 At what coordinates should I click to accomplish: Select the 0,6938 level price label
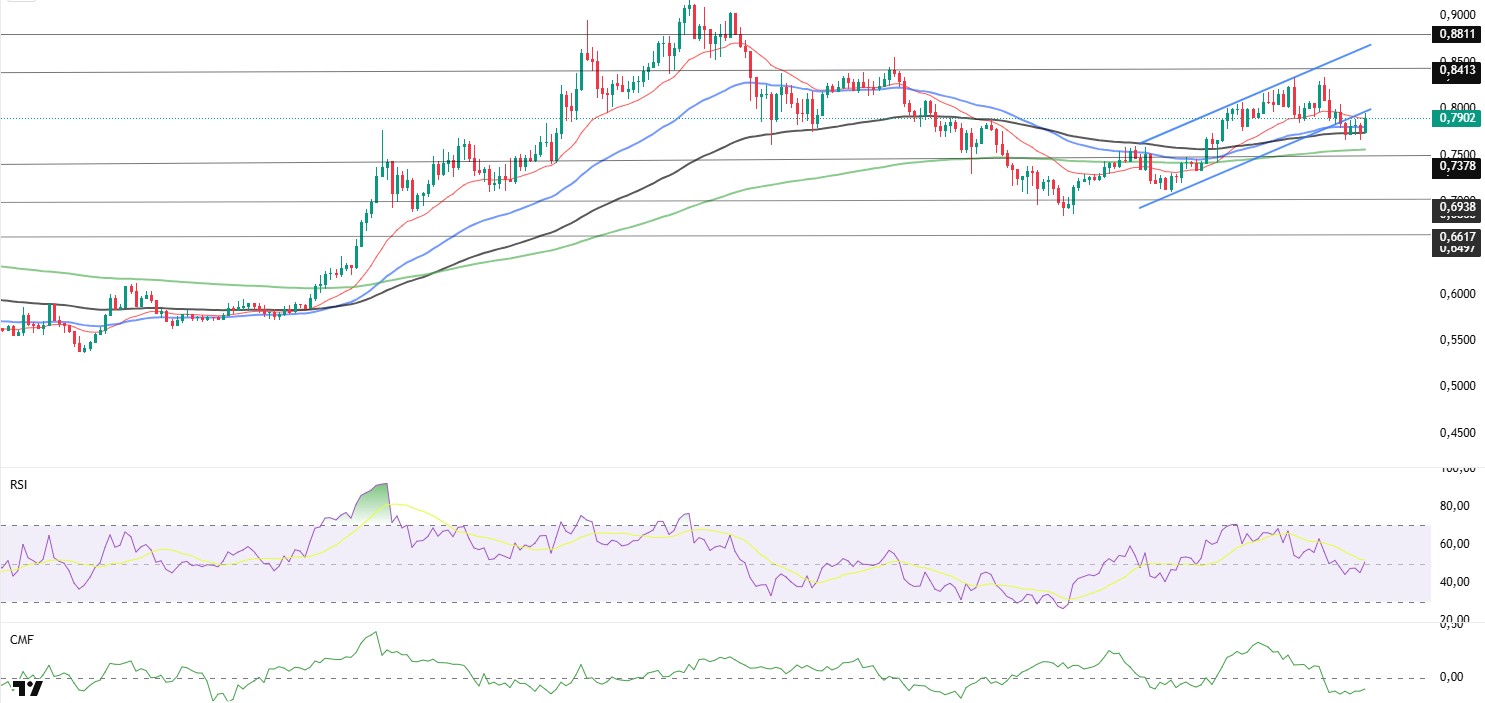point(1457,206)
